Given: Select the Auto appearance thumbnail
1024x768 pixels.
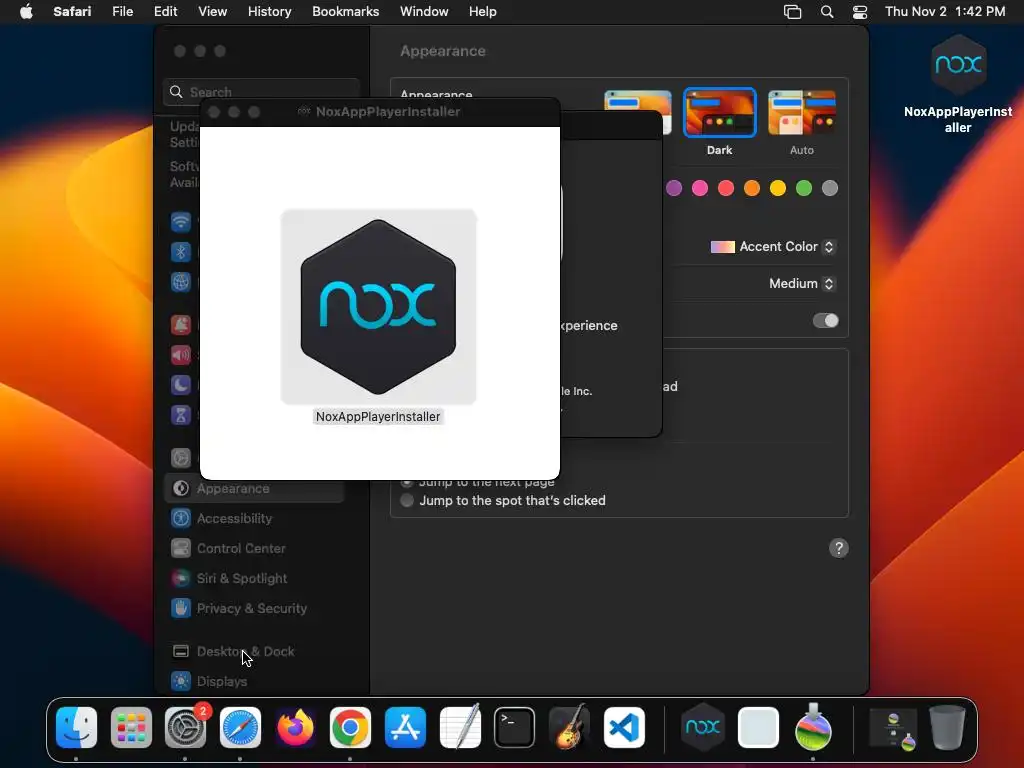Looking at the screenshot, I should pyautogui.click(x=802, y=113).
